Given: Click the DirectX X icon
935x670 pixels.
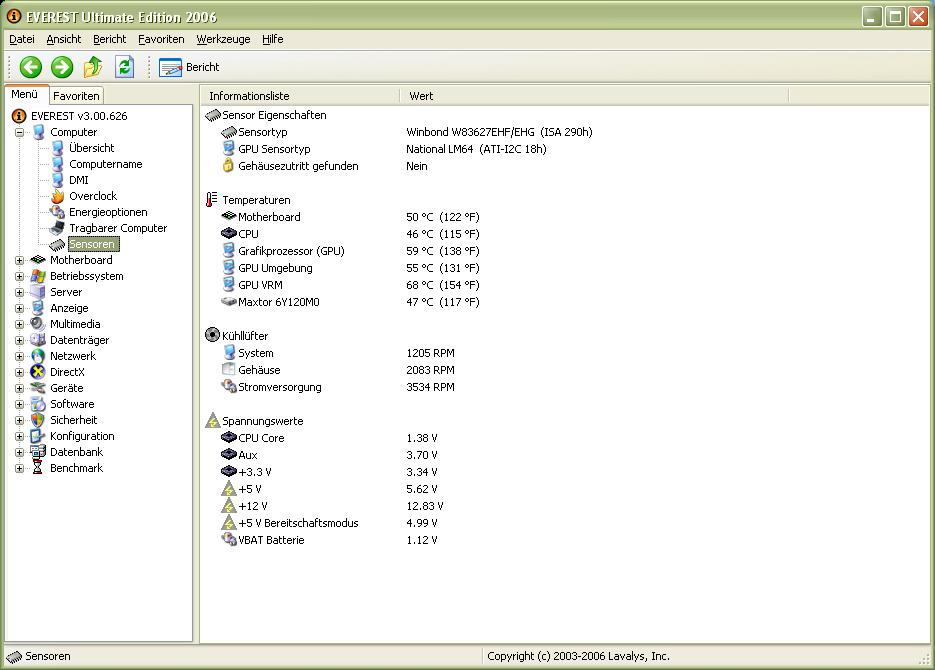Looking at the screenshot, I should click(38, 372).
